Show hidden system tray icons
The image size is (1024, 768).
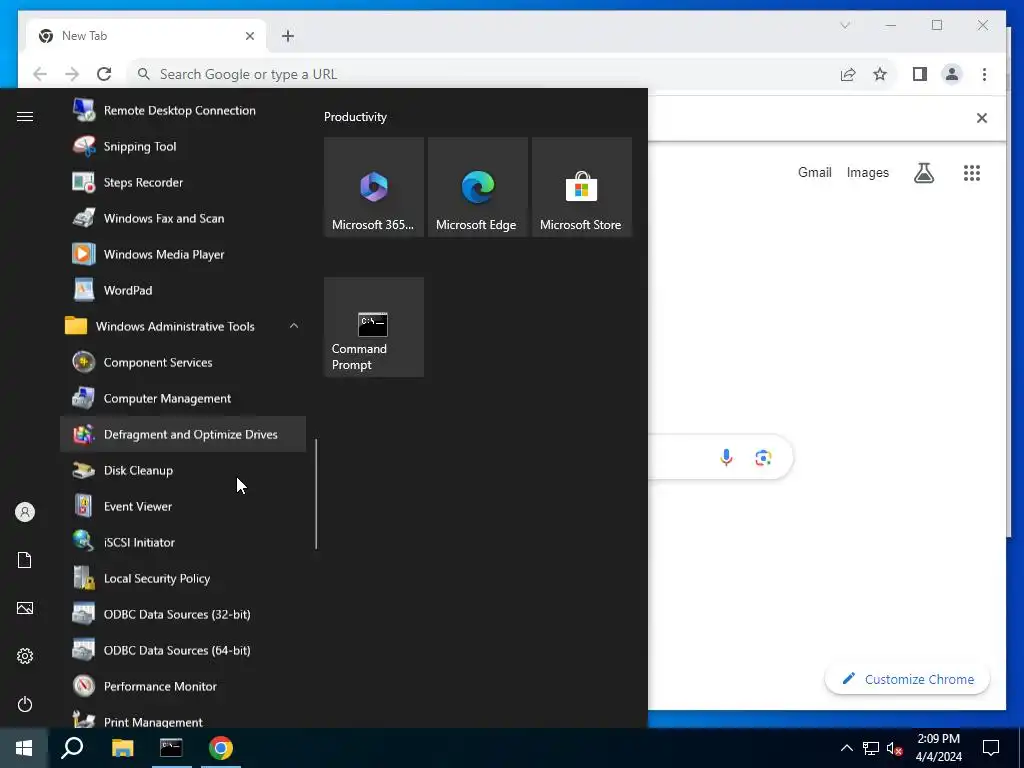pyautogui.click(x=846, y=748)
